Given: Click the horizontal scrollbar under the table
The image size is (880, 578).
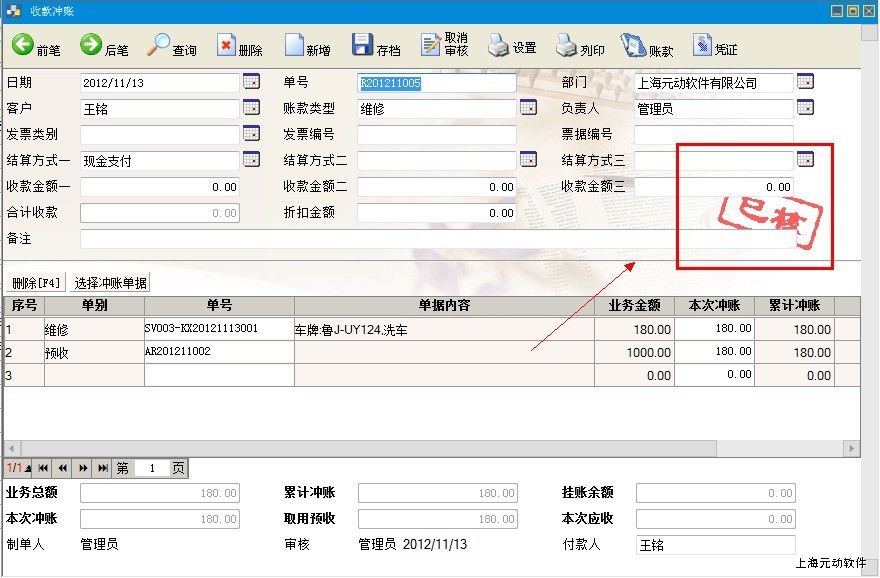Looking at the screenshot, I should (x=430, y=449).
